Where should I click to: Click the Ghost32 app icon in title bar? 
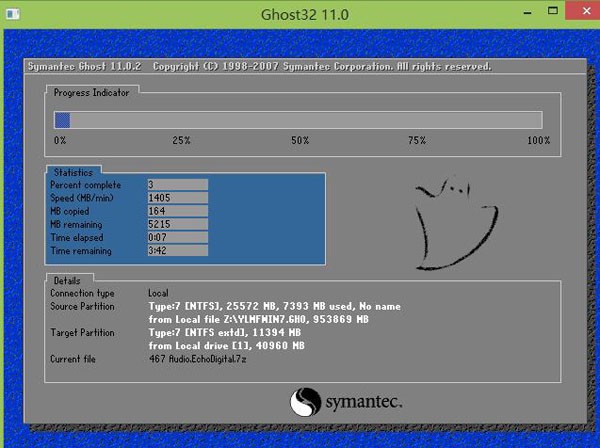pyautogui.click(x=13, y=14)
